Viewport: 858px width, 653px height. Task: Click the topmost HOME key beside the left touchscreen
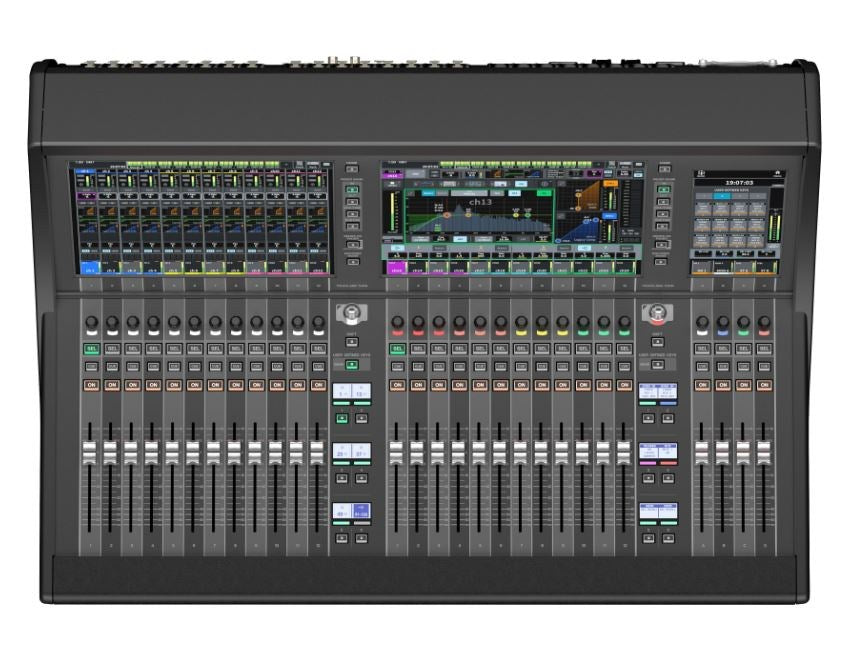point(352,170)
